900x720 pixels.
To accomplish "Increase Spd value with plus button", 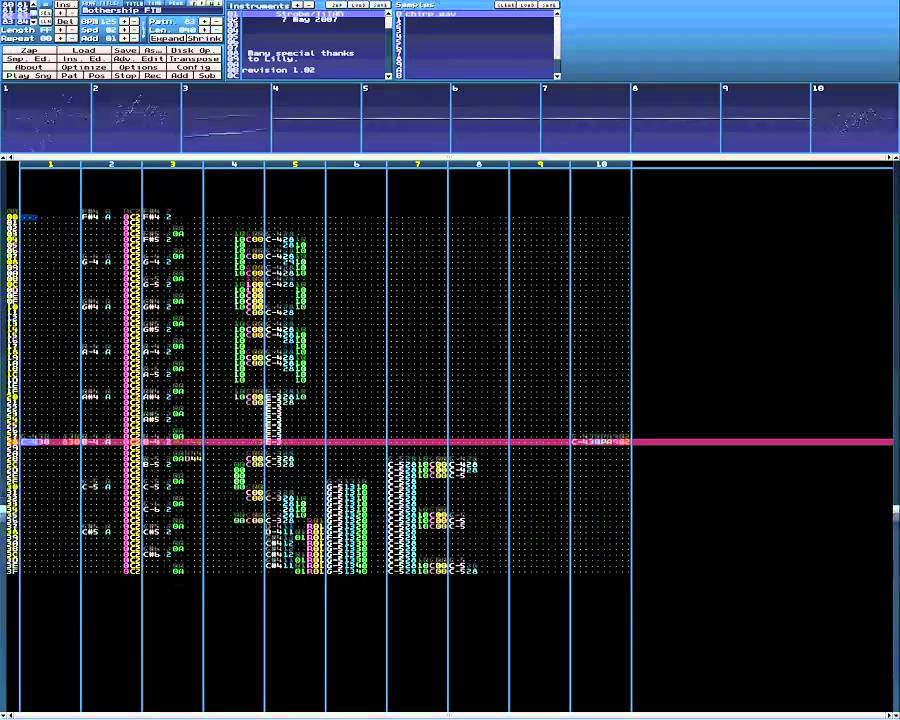I will click(124, 30).
